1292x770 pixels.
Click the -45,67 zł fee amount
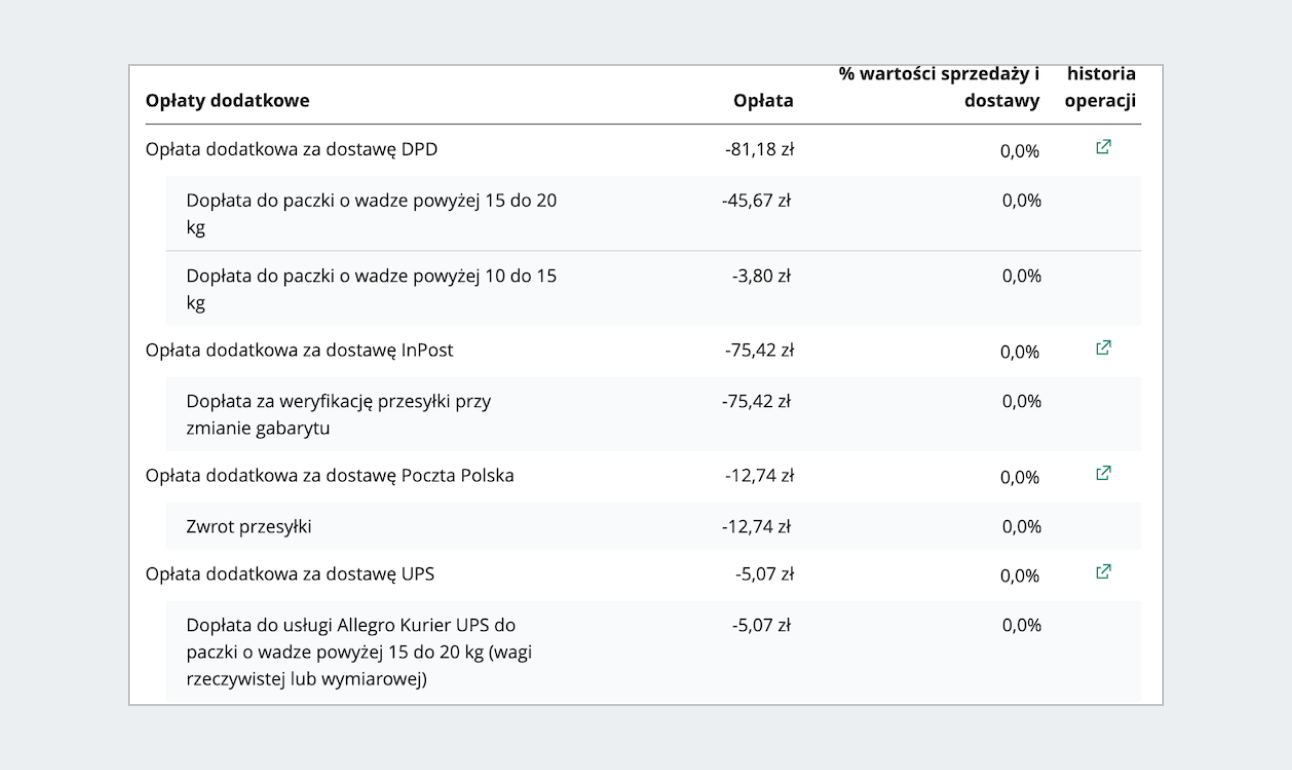coord(756,201)
